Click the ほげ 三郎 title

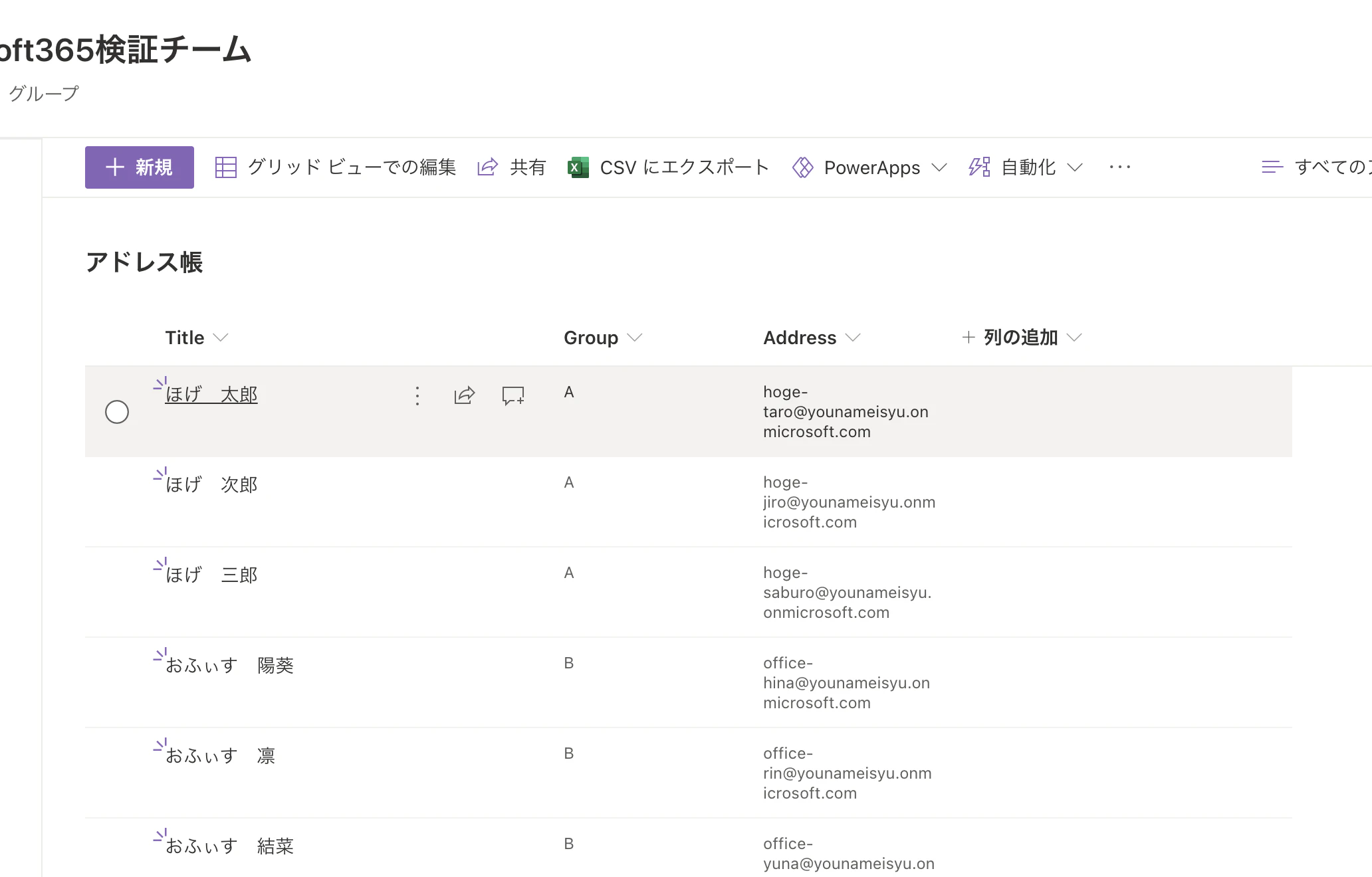(x=211, y=575)
